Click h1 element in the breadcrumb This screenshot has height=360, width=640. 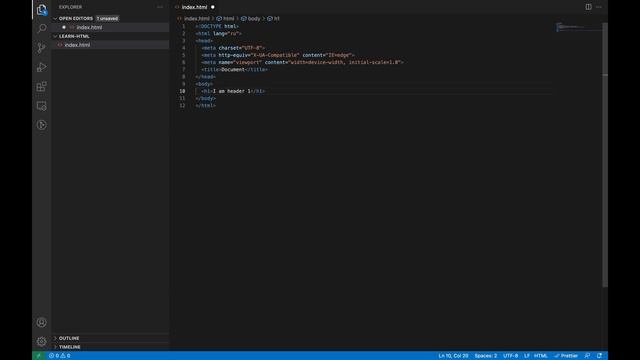point(273,19)
